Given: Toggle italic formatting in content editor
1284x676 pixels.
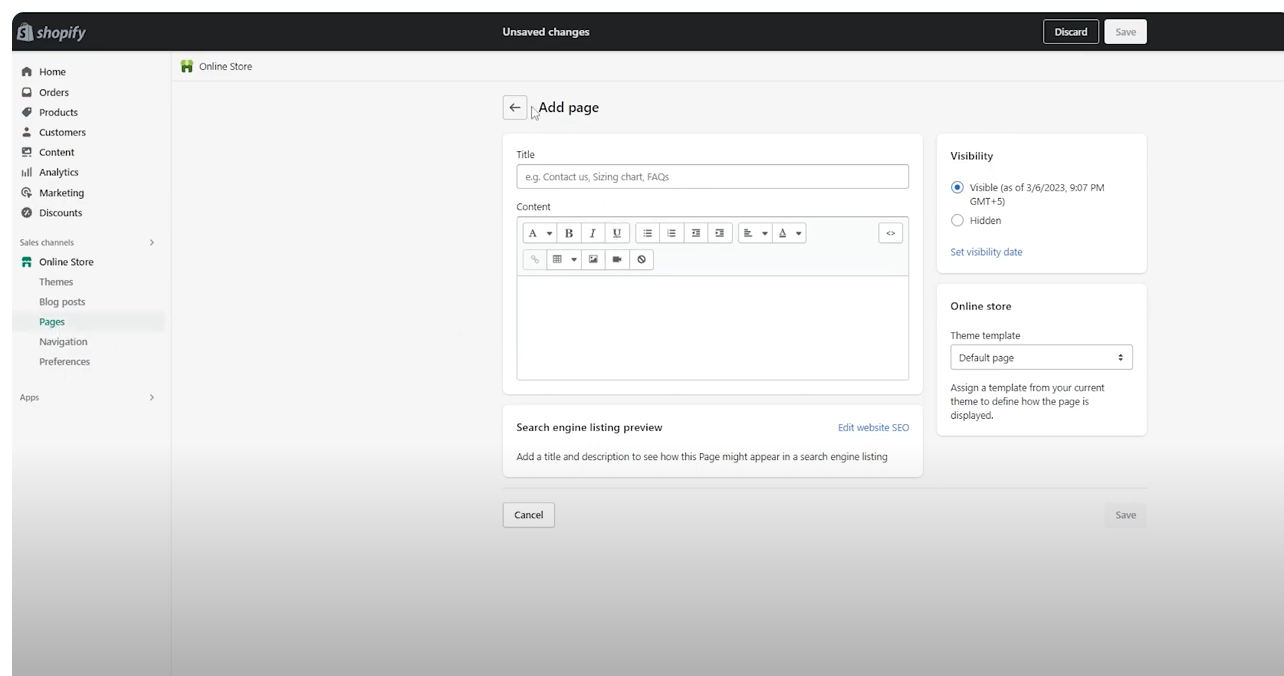Looking at the screenshot, I should coord(593,233).
